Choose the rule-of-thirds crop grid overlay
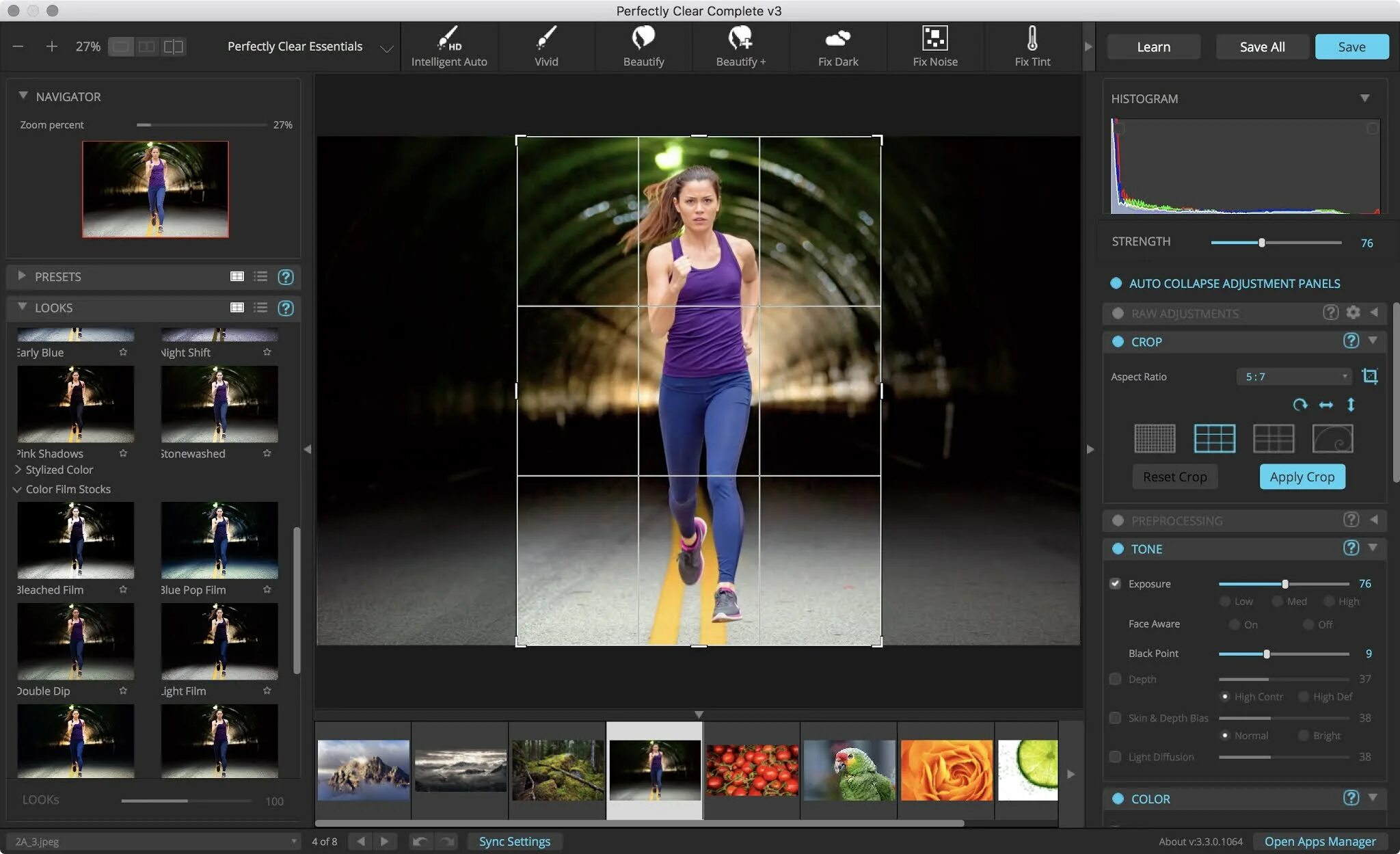The width and height of the screenshot is (1400, 854). [1214, 438]
